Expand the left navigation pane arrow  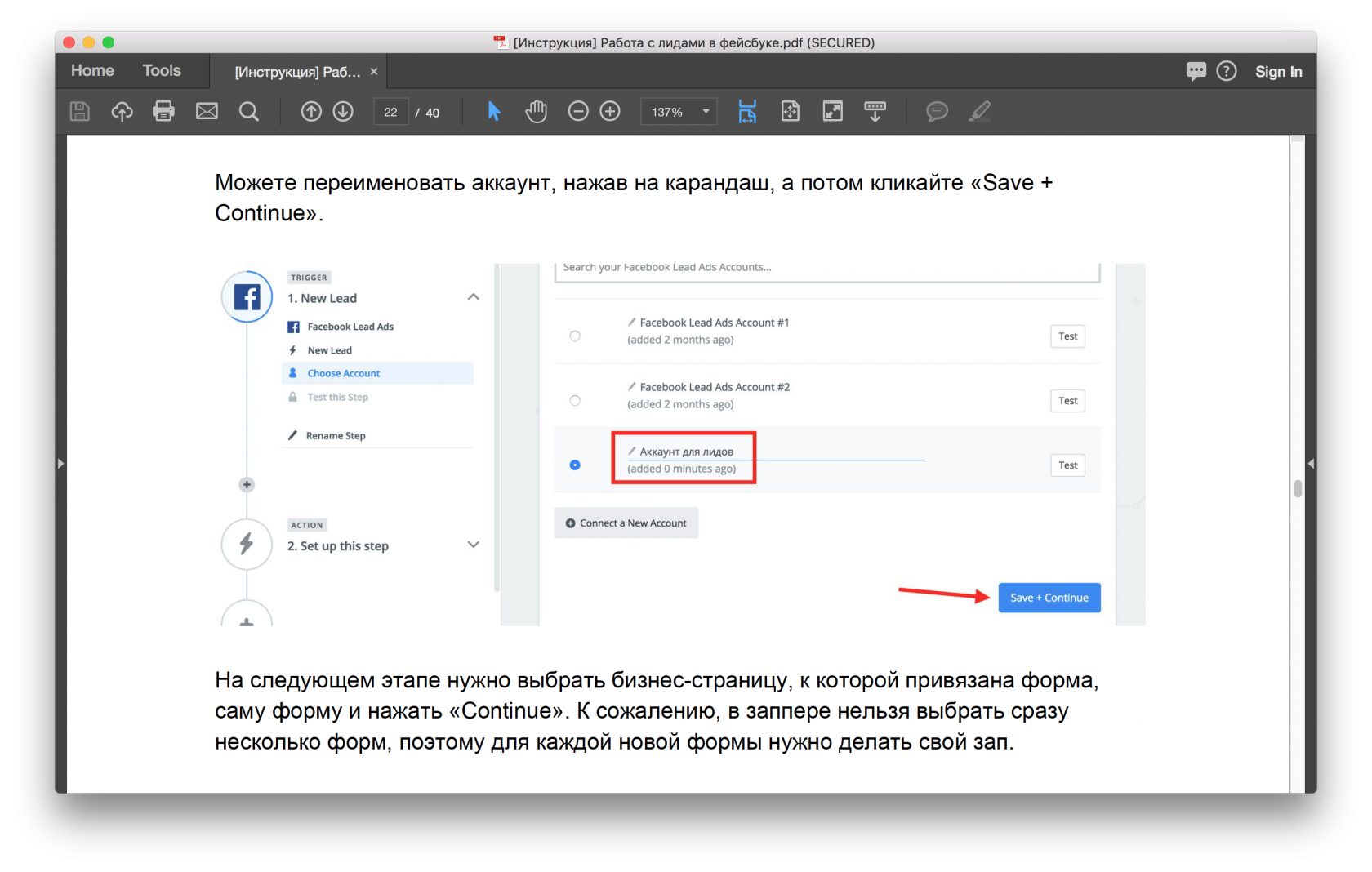(x=60, y=464)
